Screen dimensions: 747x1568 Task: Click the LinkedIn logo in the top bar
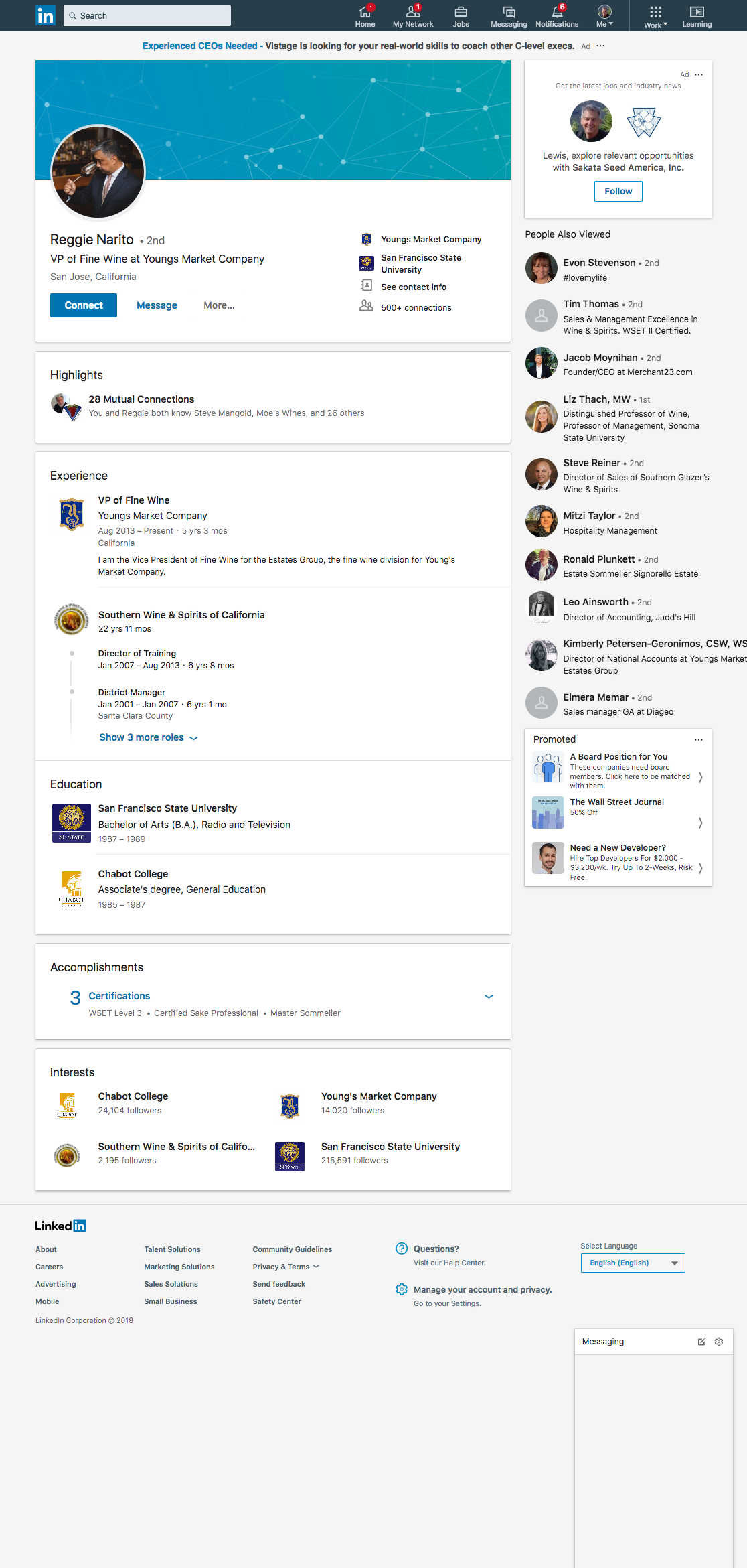(46, 15)
